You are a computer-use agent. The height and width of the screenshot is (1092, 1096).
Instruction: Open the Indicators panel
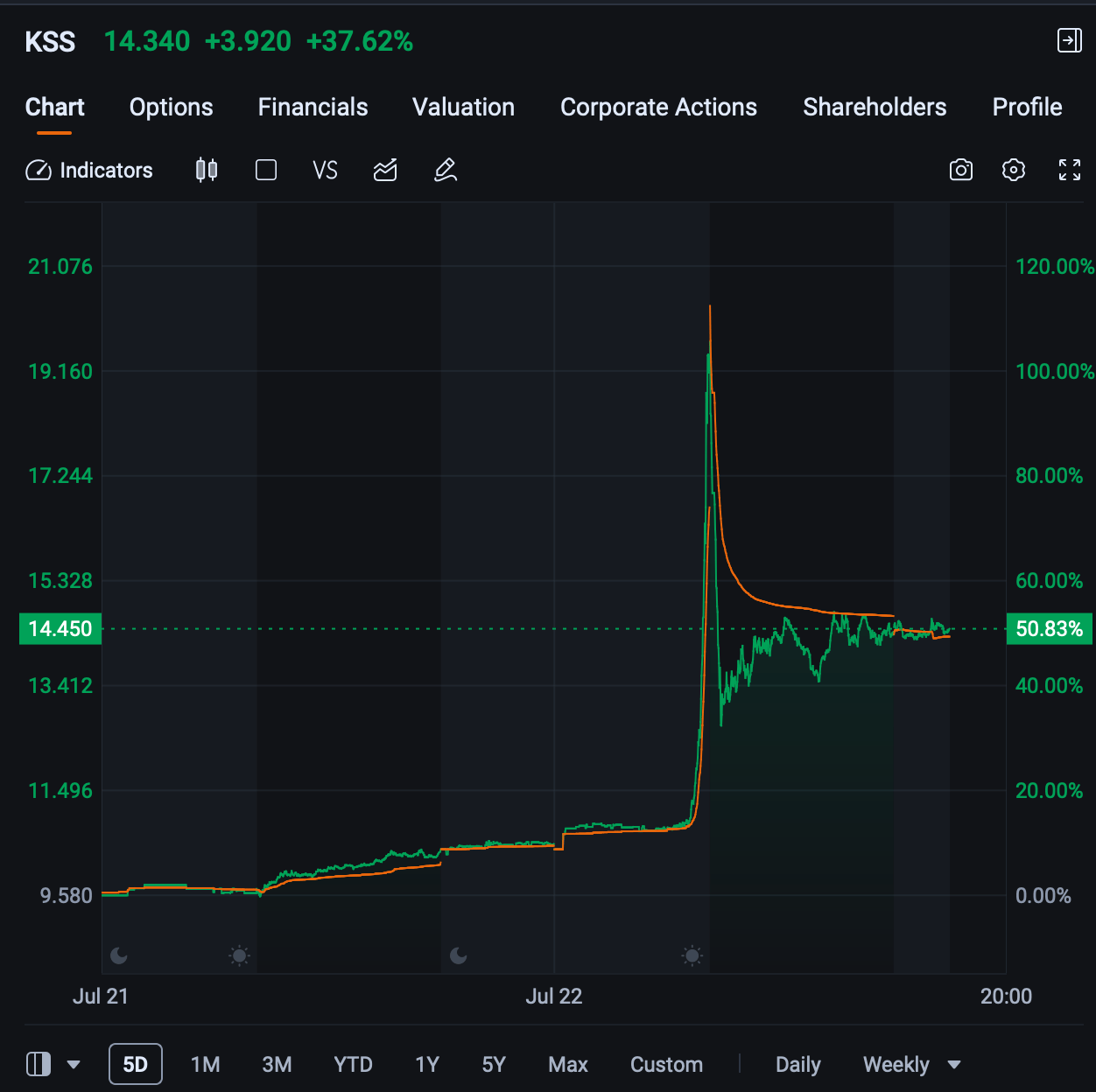89,170
